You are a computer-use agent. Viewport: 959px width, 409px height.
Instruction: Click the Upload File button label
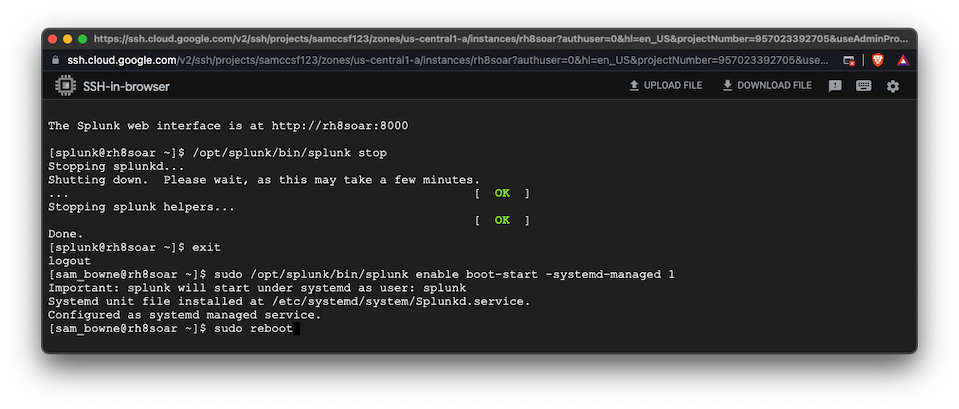point(673,86)
